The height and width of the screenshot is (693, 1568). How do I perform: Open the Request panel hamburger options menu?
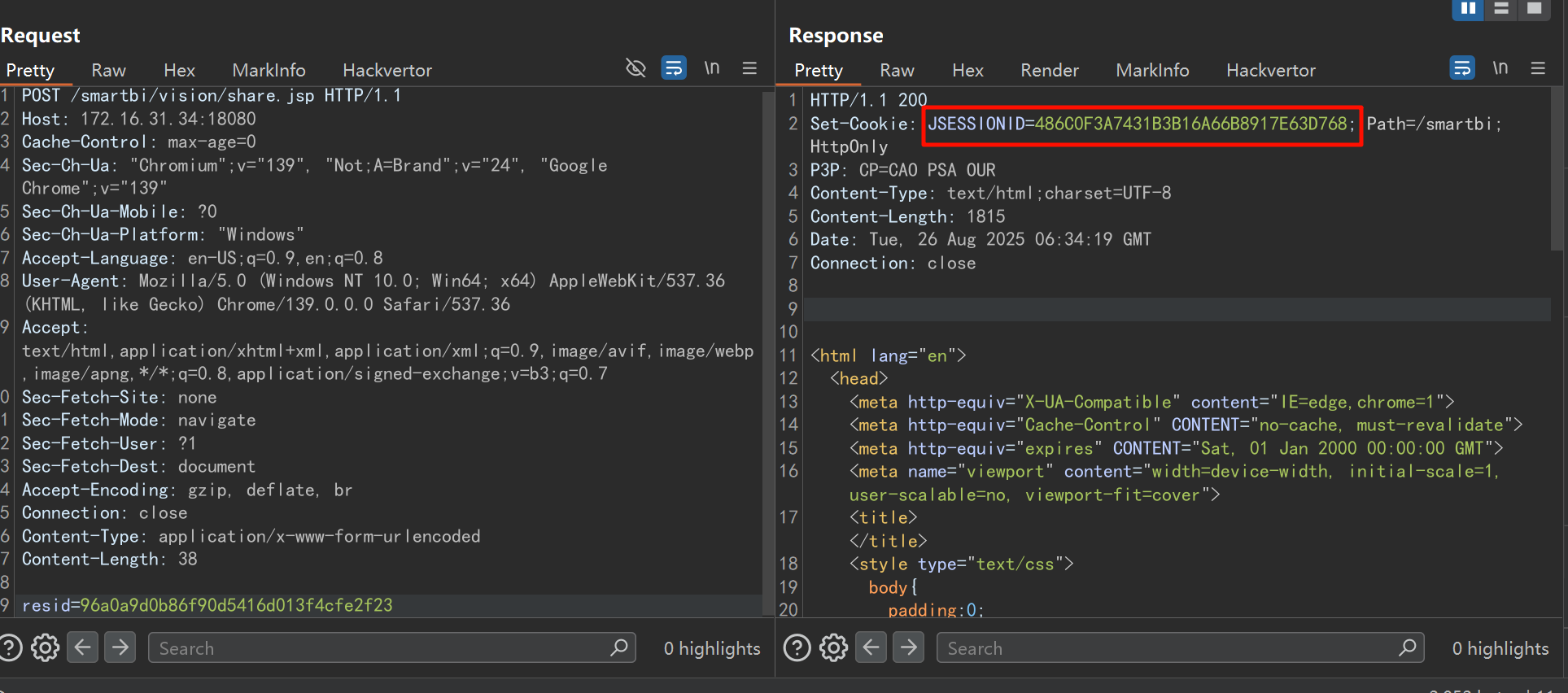(x=749, y=68)
